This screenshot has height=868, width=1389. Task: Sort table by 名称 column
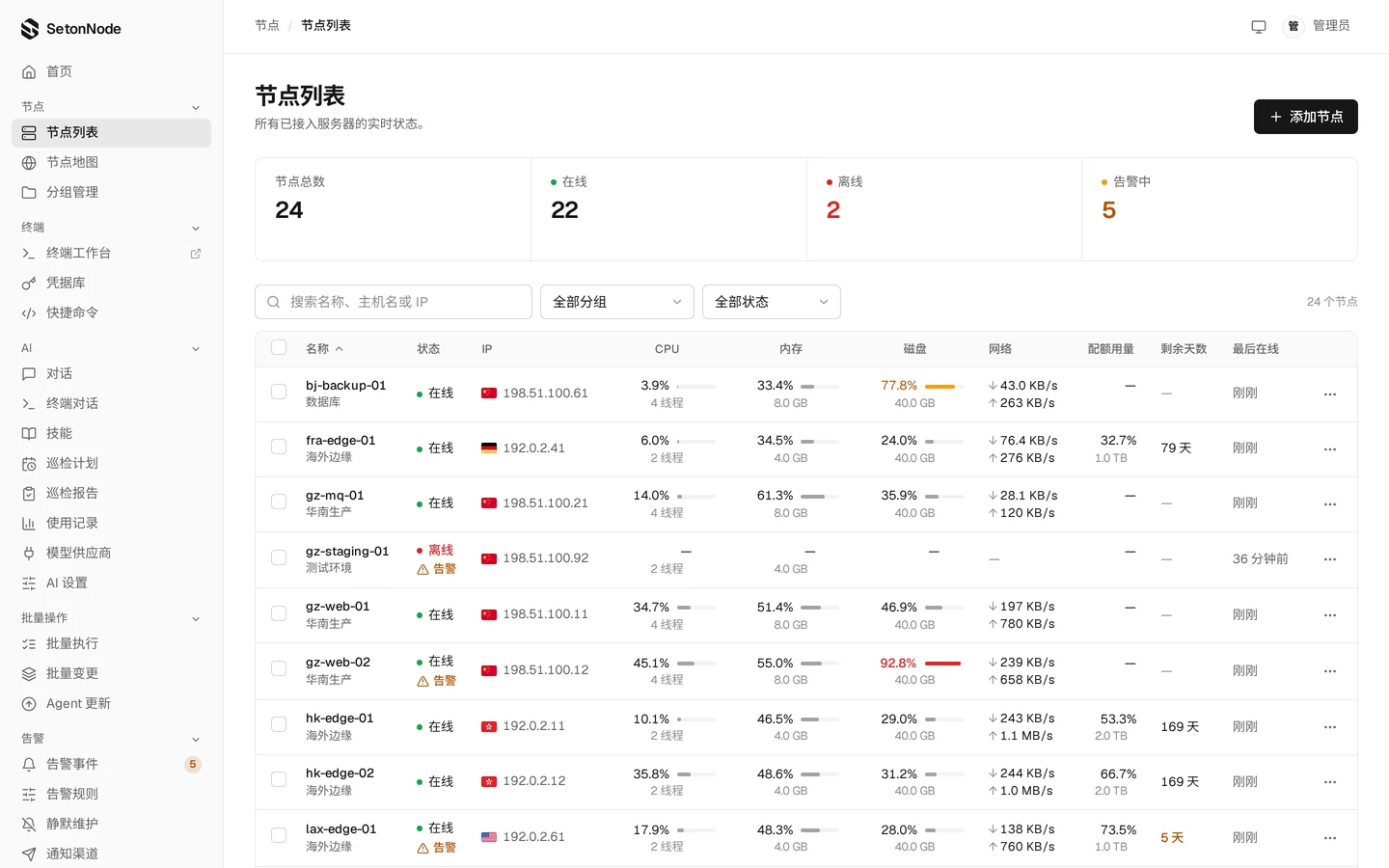click(x=324, y=349)
